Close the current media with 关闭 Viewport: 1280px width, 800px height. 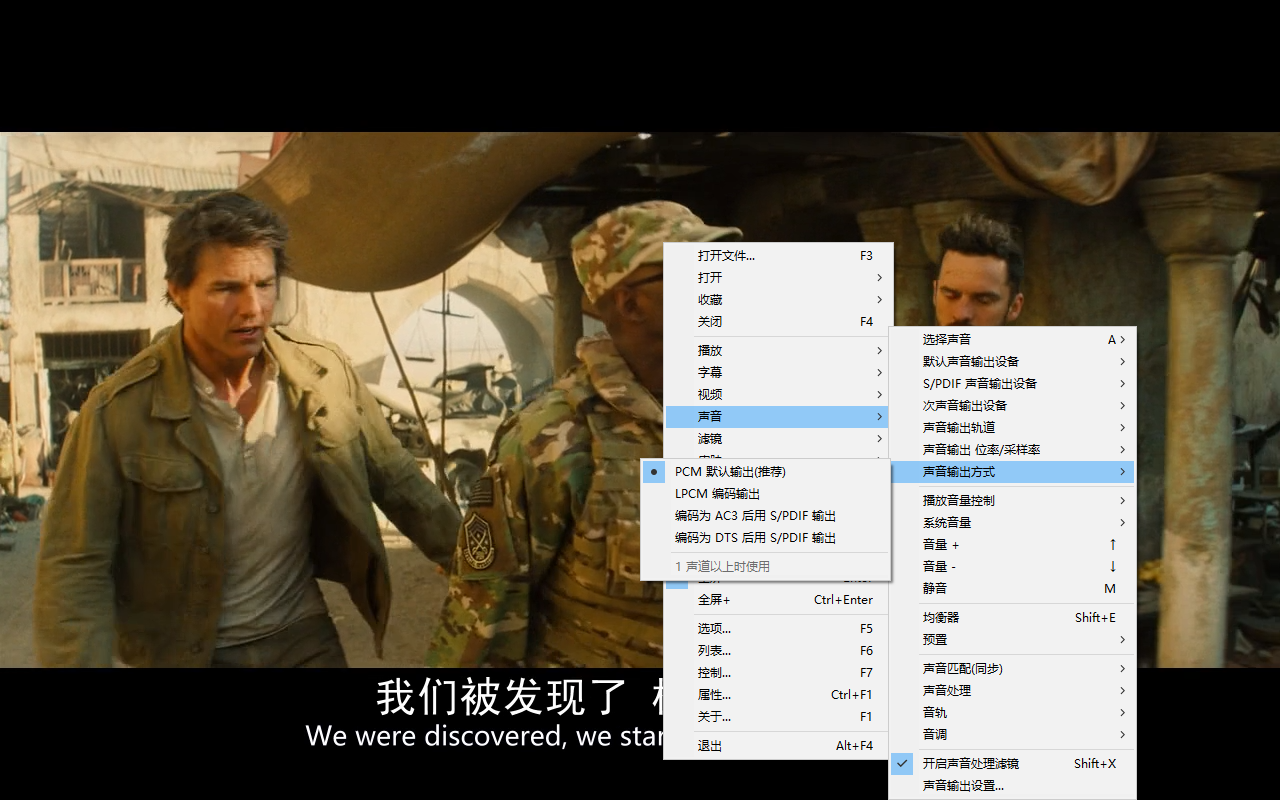click(x=710, y=321)
